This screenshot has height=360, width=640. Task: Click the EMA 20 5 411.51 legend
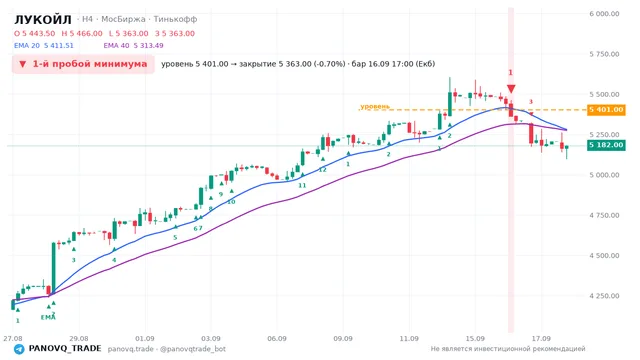[44, 46]
